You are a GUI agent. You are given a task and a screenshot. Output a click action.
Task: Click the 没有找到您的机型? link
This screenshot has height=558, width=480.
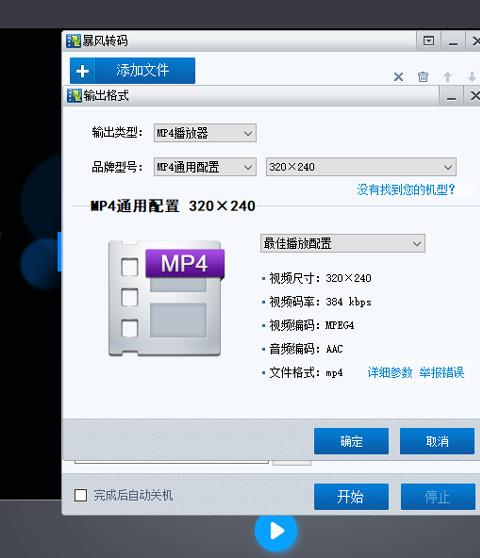click(x=406, y=189)
